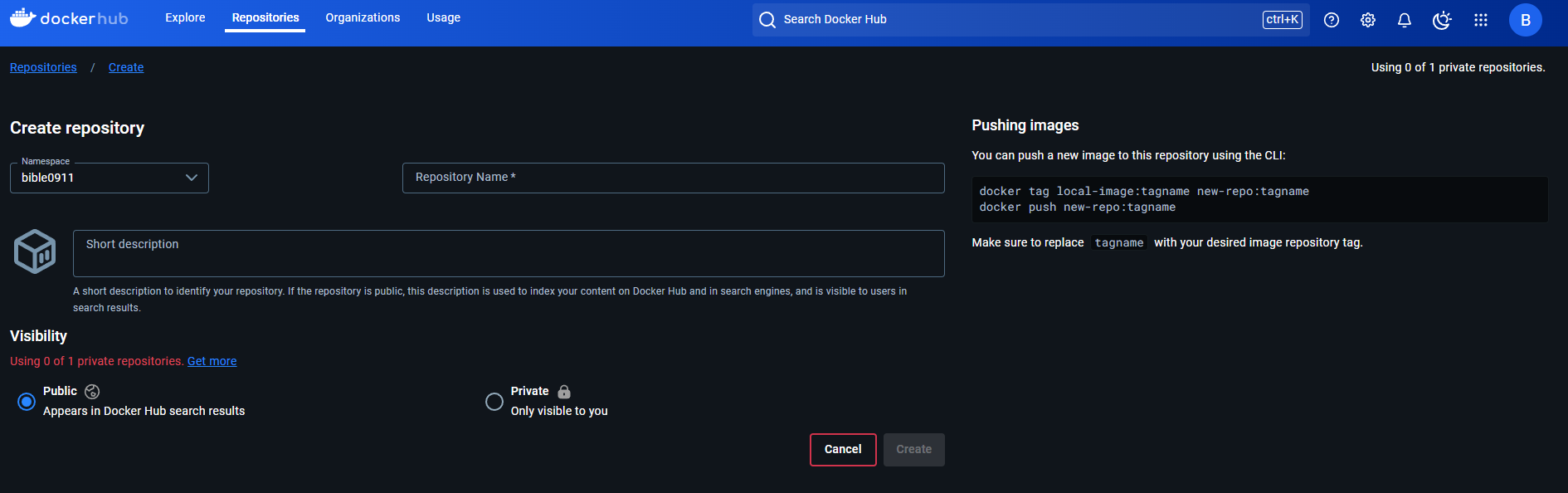Open the help question mark icon
The height and width of the screenshot is (493, 1568).
1332,20
